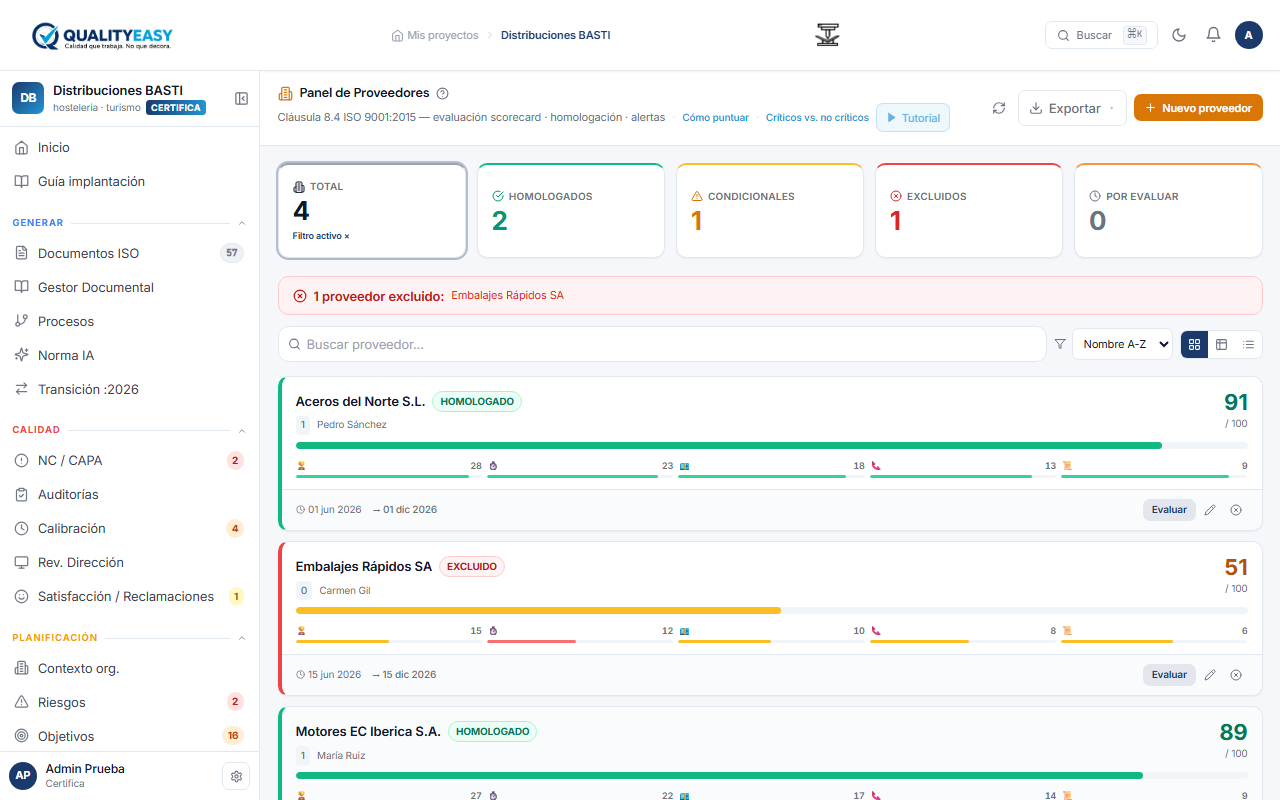The image size is (1280, 800).
Task: Evaluar Aceros del Norte S.L.
Action: pos(1169,510)
